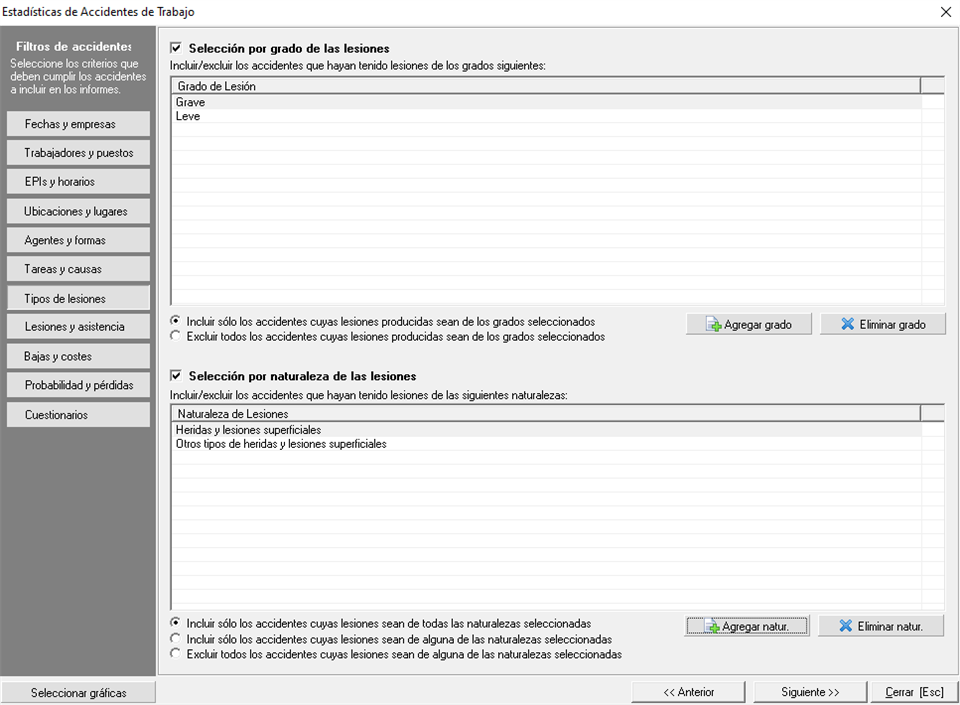This screenshot has height=705, width=960.
Task: Close the Estadísticas de Accidentes window
Action: pos(945,12)
